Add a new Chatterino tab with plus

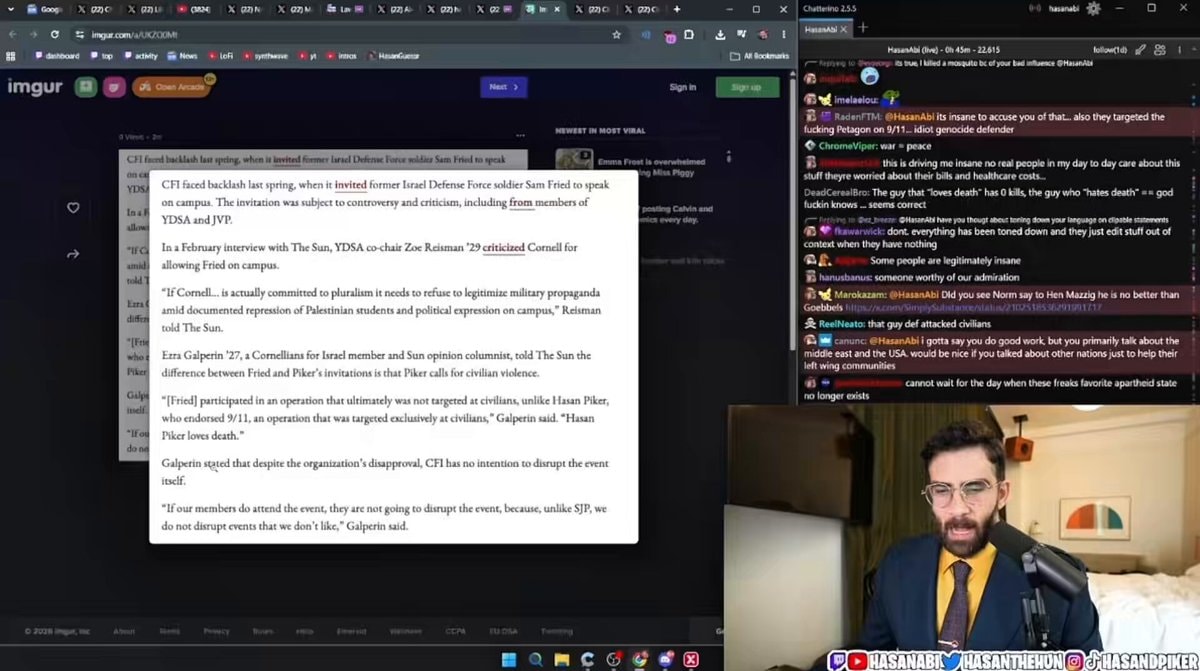point(863,28)
